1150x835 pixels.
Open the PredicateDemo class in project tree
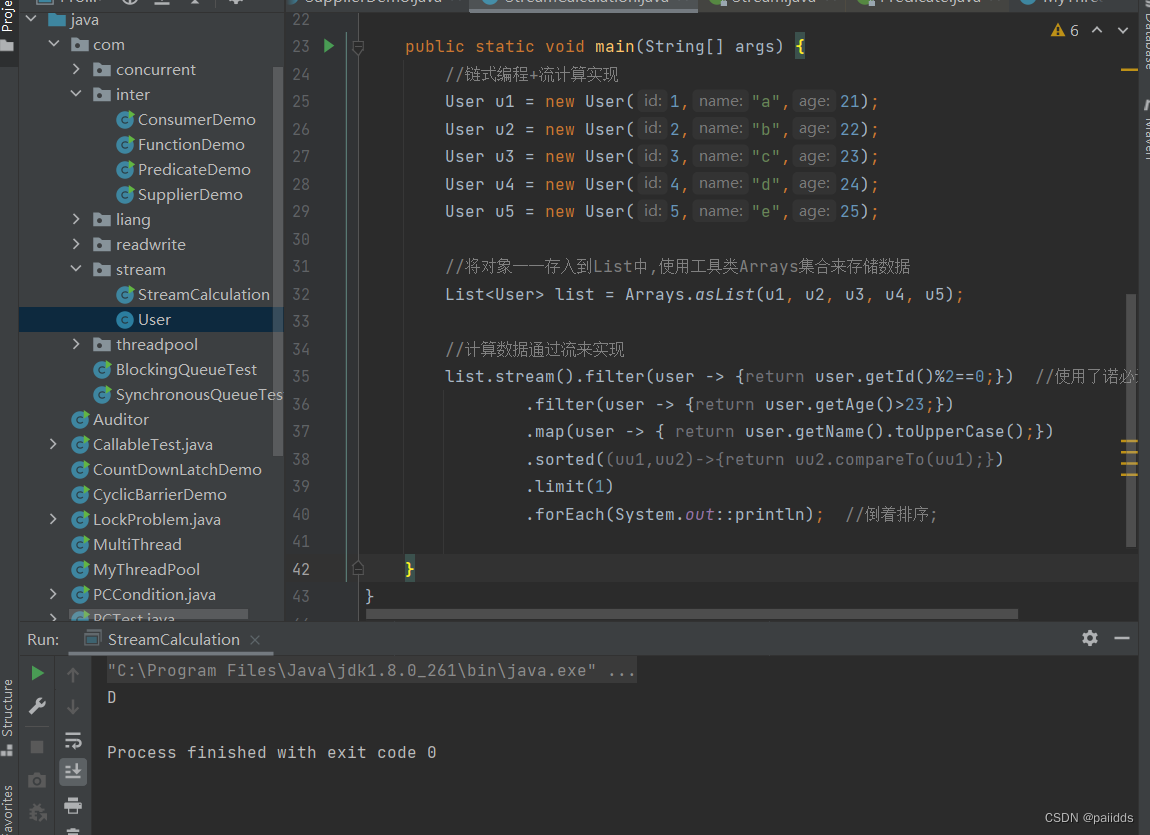194,169
